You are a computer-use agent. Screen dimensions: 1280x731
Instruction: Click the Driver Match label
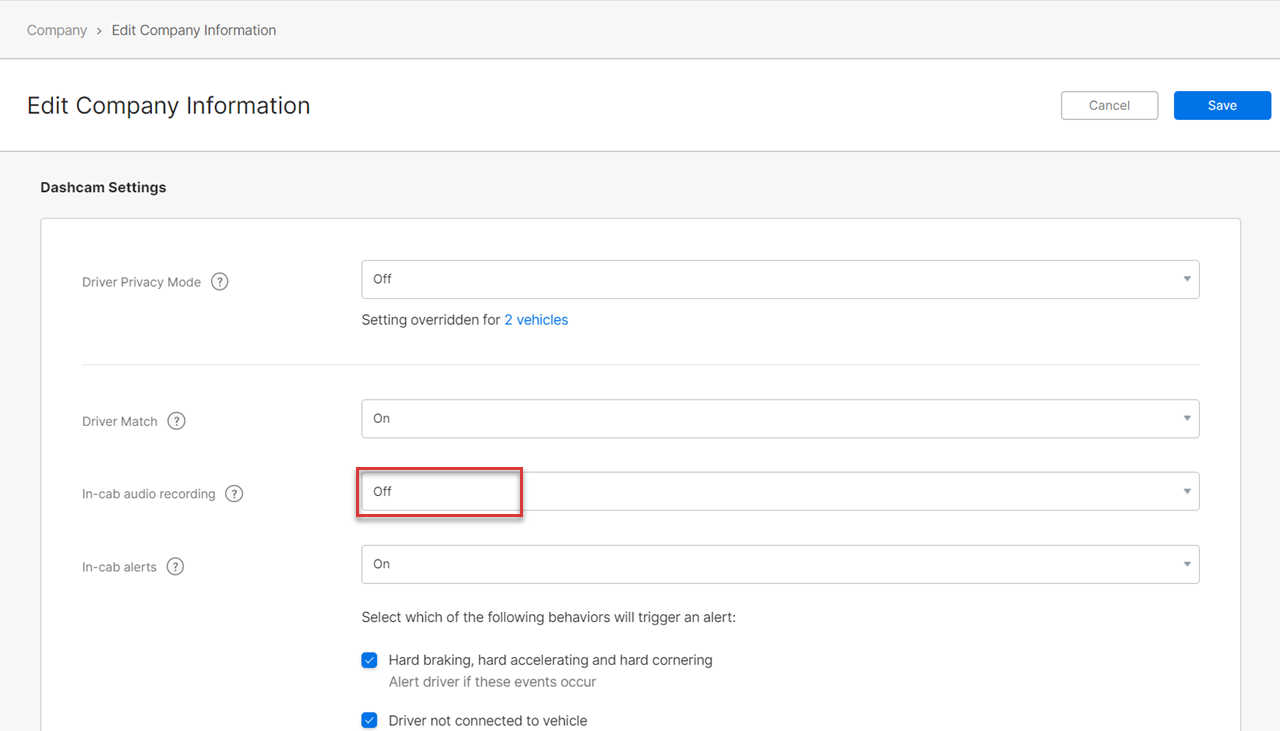click(x=120, y=421)
